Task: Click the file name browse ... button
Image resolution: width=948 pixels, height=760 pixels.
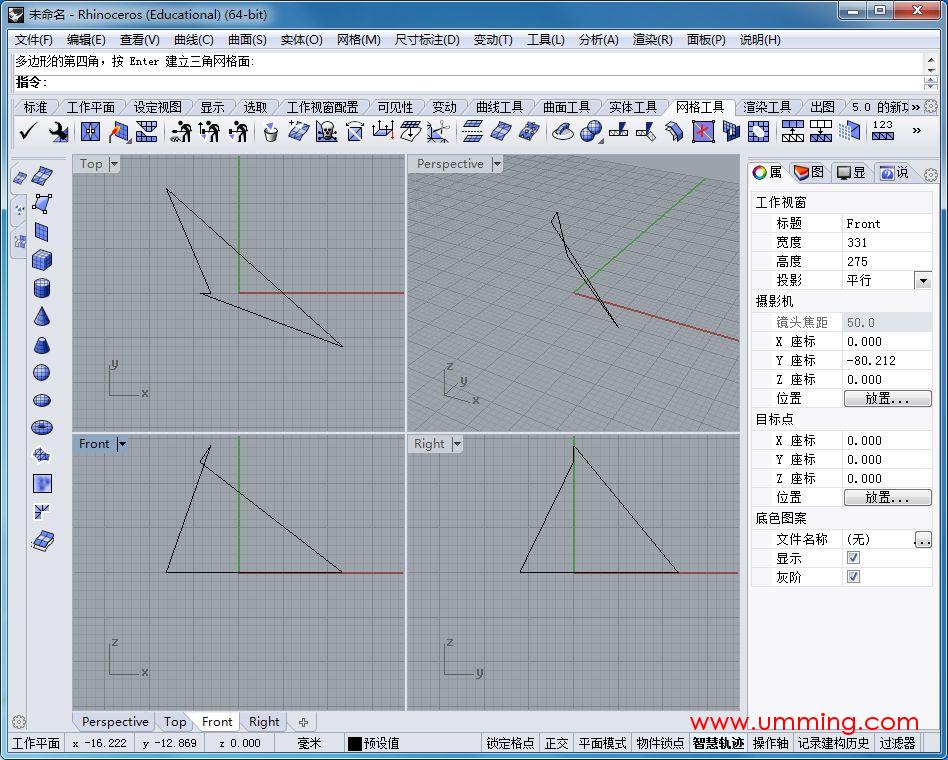Action: point(923,539)
